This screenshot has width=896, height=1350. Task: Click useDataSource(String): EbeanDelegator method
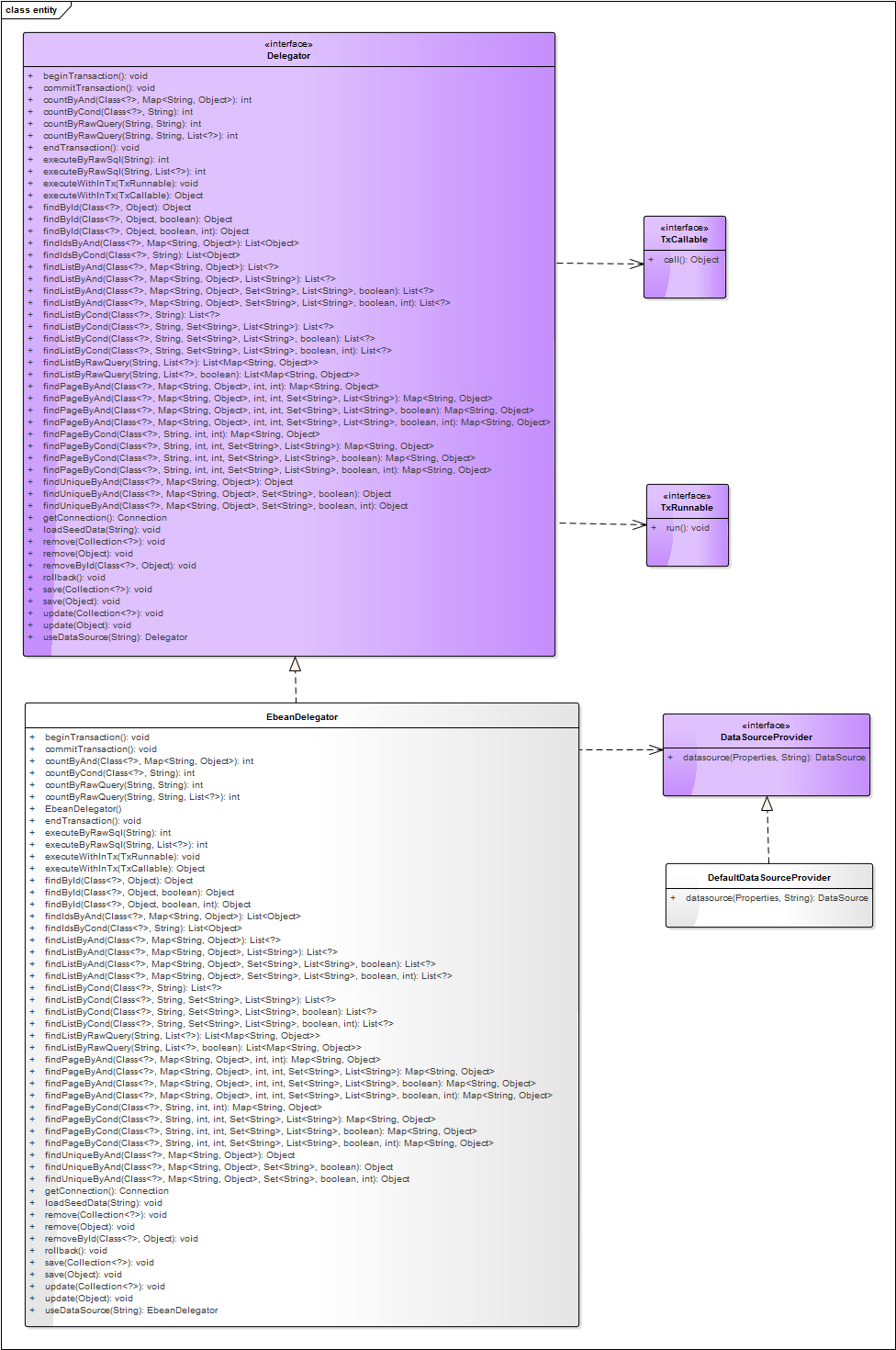point(131,1311)
